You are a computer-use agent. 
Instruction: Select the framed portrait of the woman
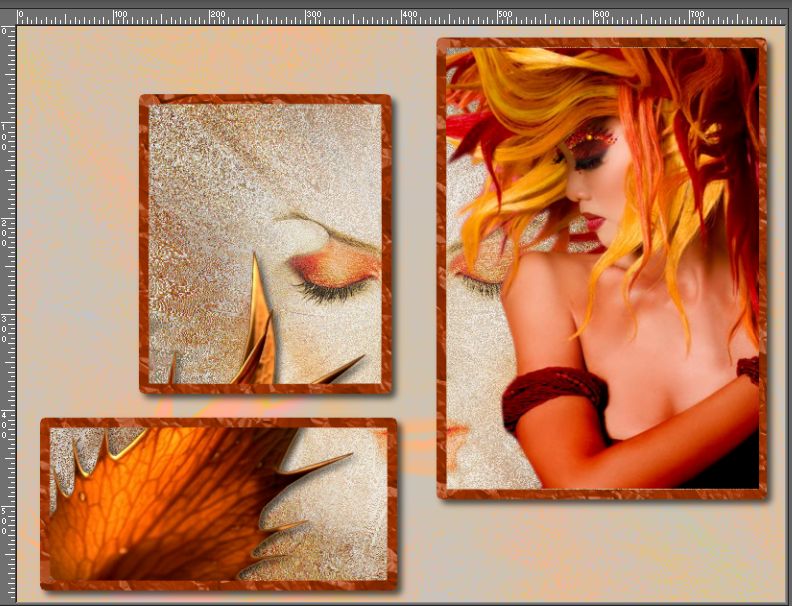601,268
